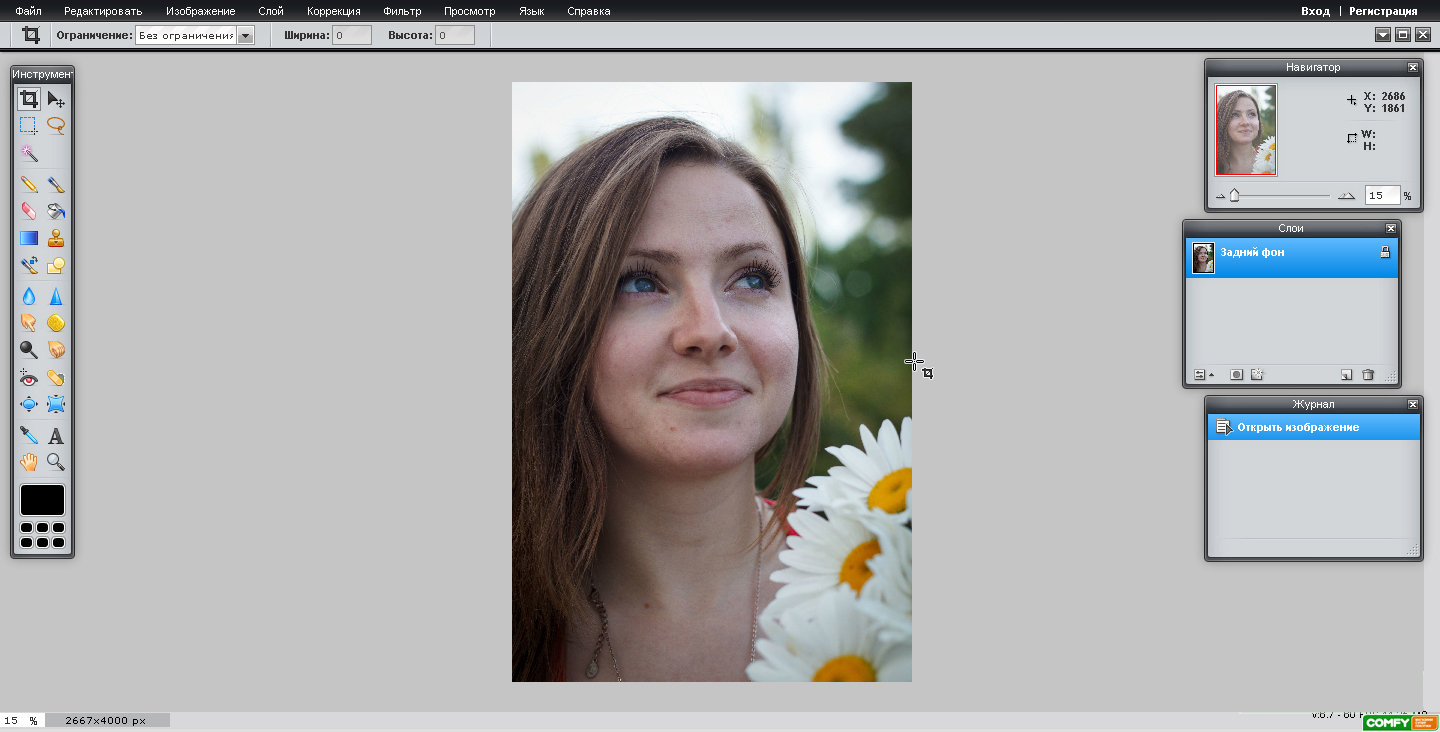Select the Move tool
1440x732 pixels.
(x=56, y=99)
